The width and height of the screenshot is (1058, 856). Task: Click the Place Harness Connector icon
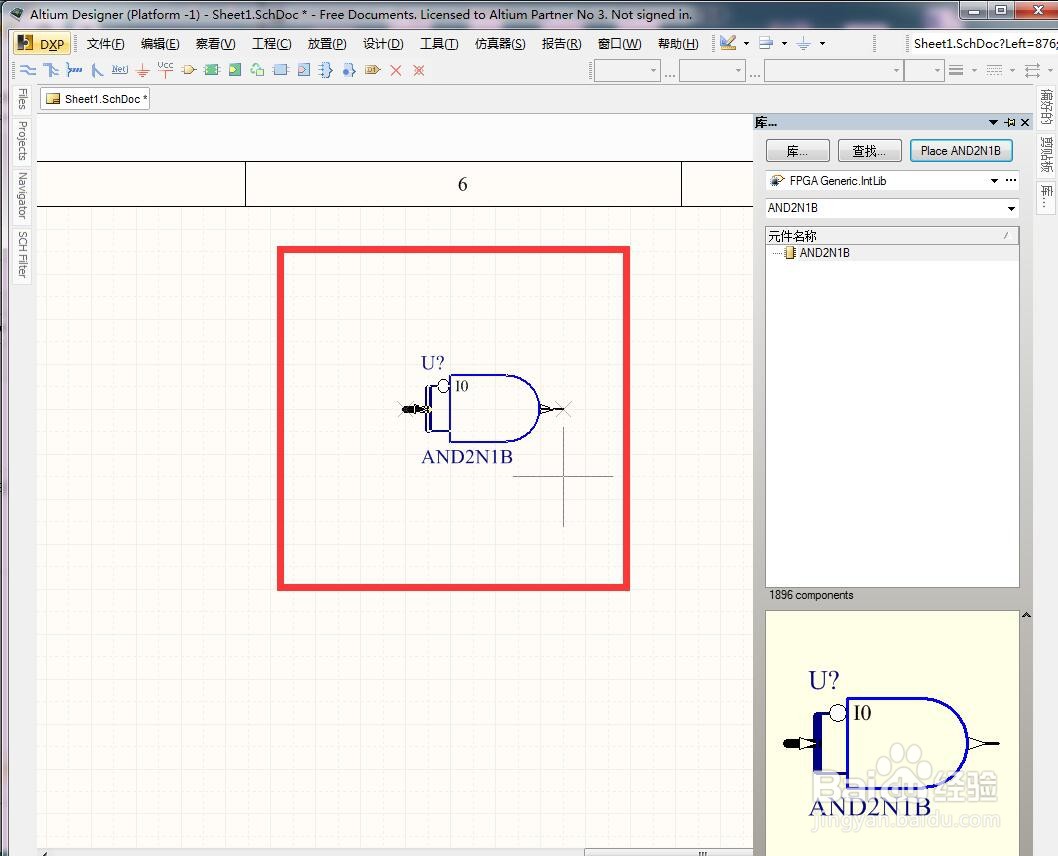(x=281, y=69)
